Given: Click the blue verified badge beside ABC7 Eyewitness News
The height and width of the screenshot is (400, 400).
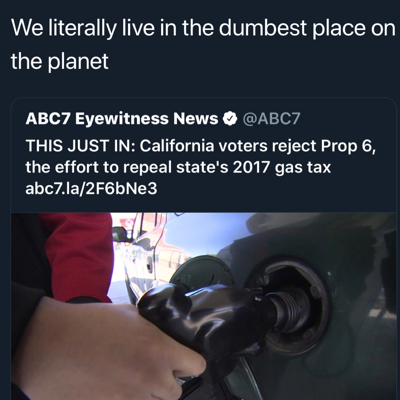Looking at the screenshot, I should tap(229, 119).
